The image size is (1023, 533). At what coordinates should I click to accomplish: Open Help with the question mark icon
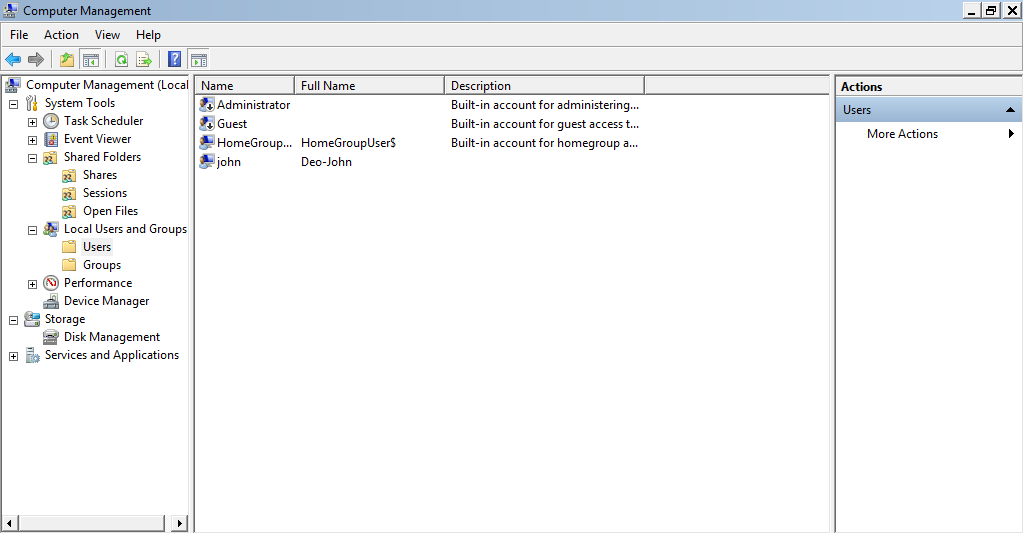point(174,60)
